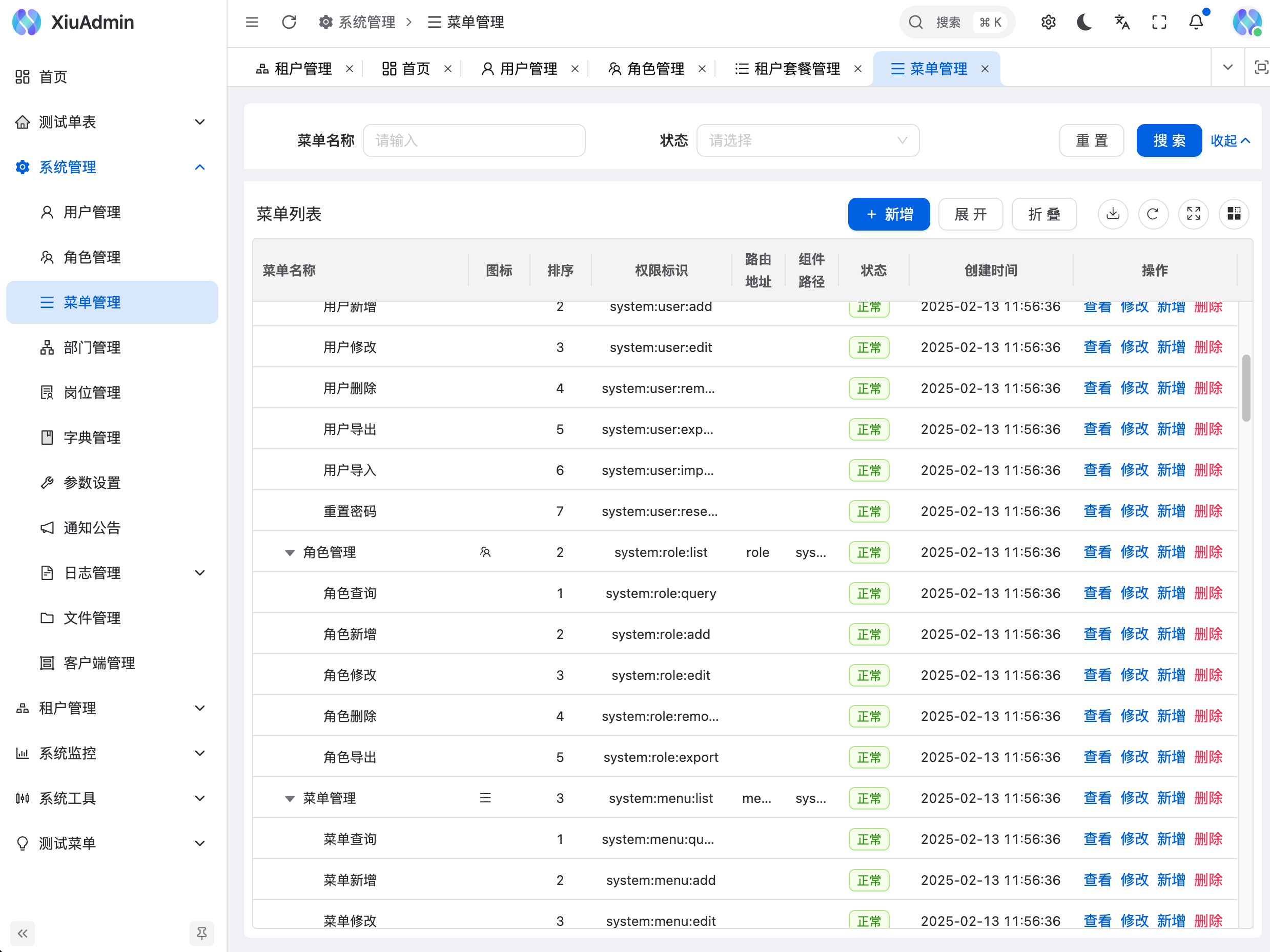Click the table vertical scrollbar thumb
1270x952 pixels.
click(x=1246, y=388)
